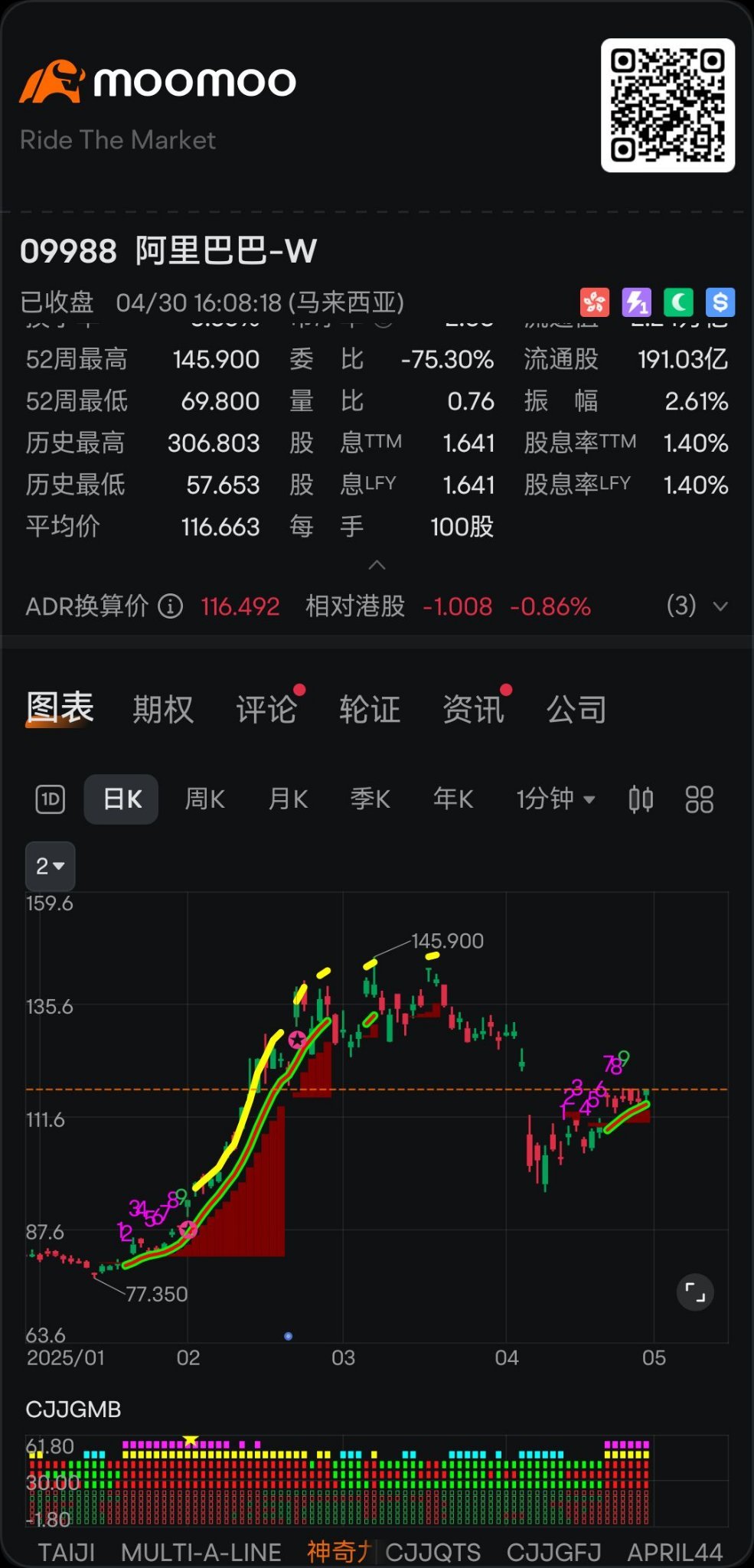The width and height of the screenshot is (754, 1568).
Task: Open the 评论 tab
Action: pos(266,709)
